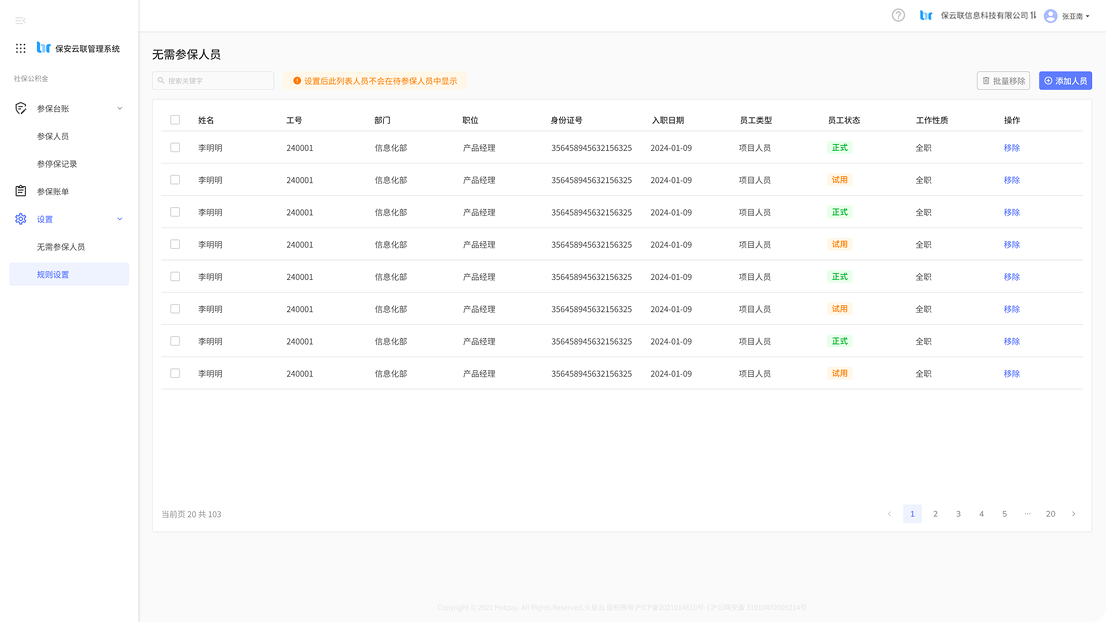Open the 张亚南 user dropdown

point(1076,16)
